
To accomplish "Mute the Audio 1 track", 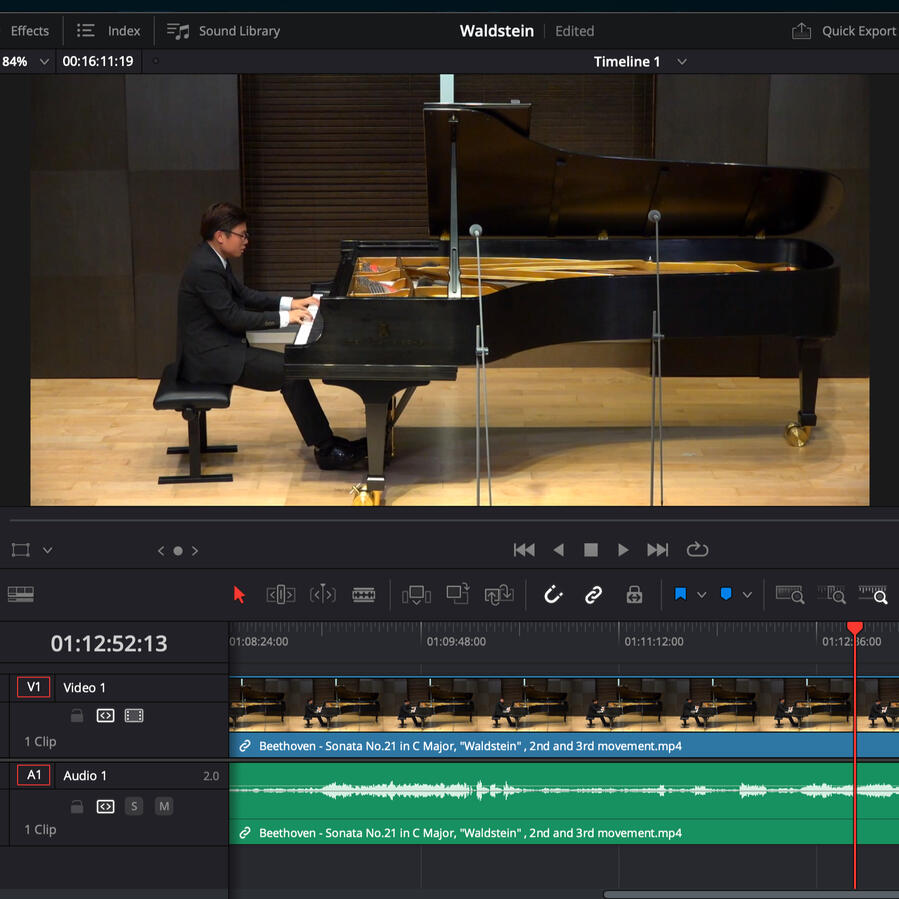I will (x=164, y=806).
